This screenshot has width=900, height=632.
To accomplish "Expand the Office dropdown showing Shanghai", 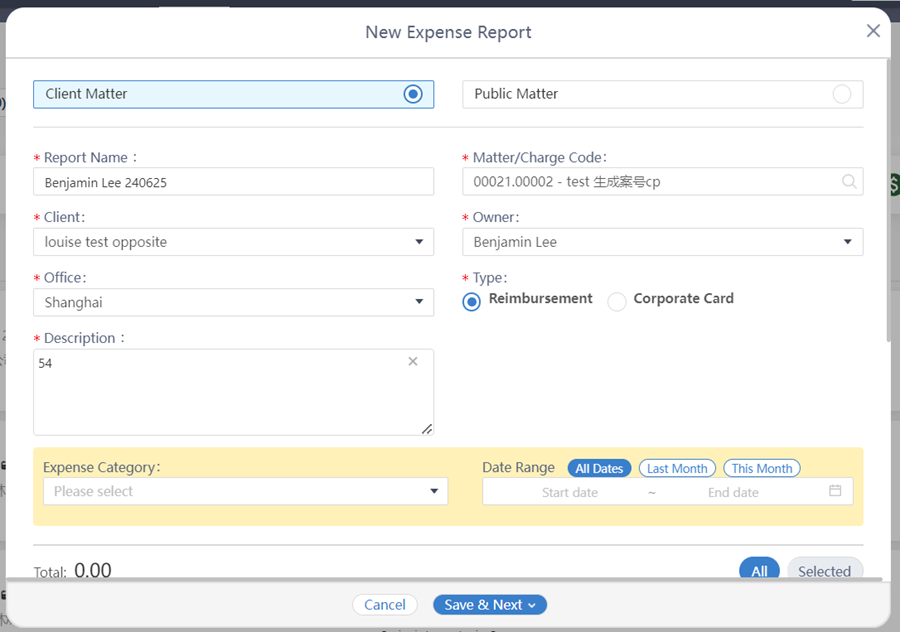I will click(418, 302).
